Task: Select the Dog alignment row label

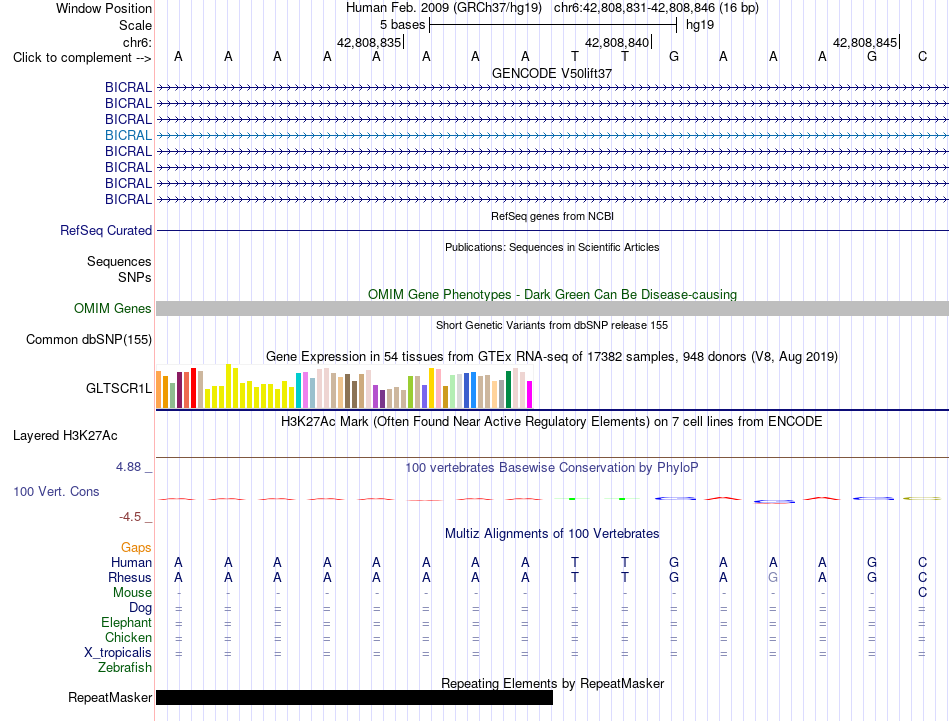Action: (140, 608)
